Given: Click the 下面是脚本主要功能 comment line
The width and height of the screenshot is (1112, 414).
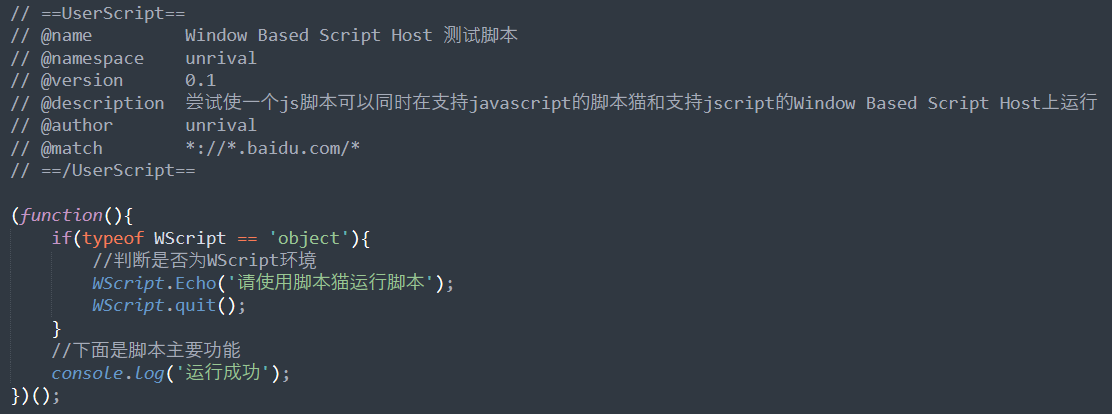Looking at the screenshot, I should pos(146,350).
